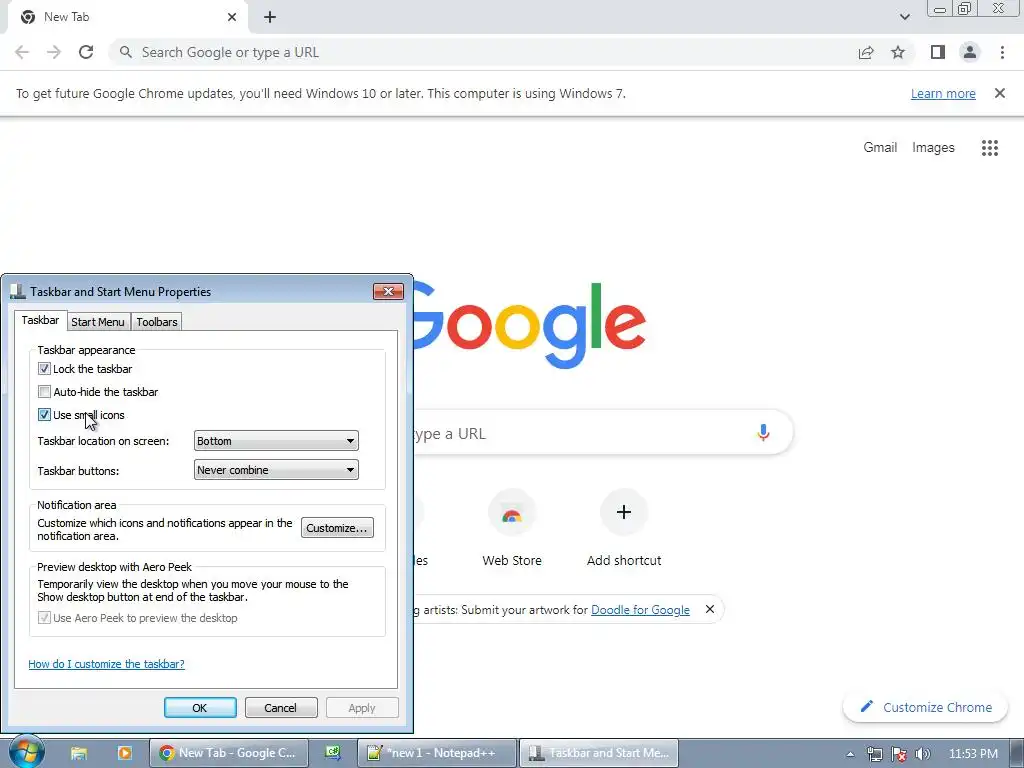This screenshot has height=768, width=1024.
Task: Close the Windows 7 update info bar
Action: [x=999, y=93]
